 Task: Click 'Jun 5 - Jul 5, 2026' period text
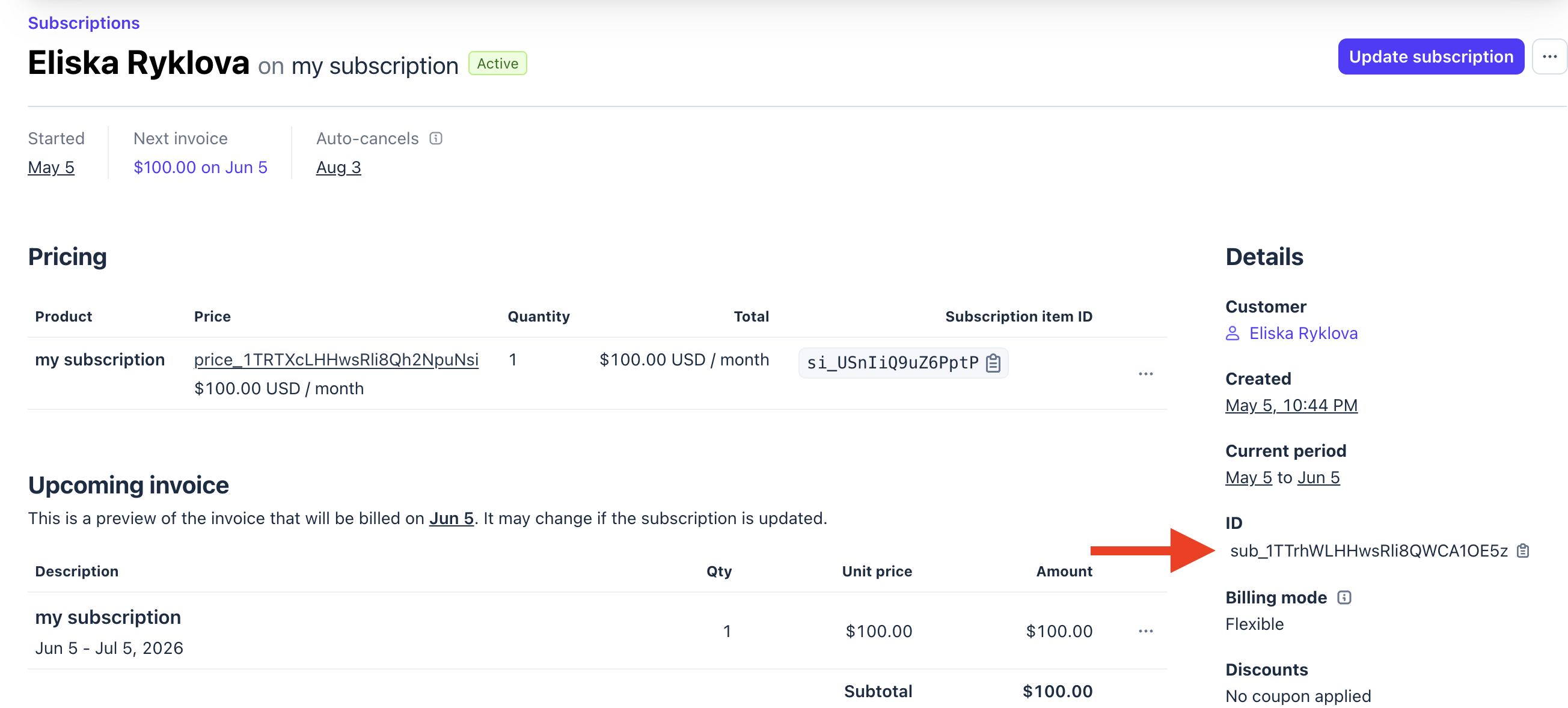coord(109,648)
